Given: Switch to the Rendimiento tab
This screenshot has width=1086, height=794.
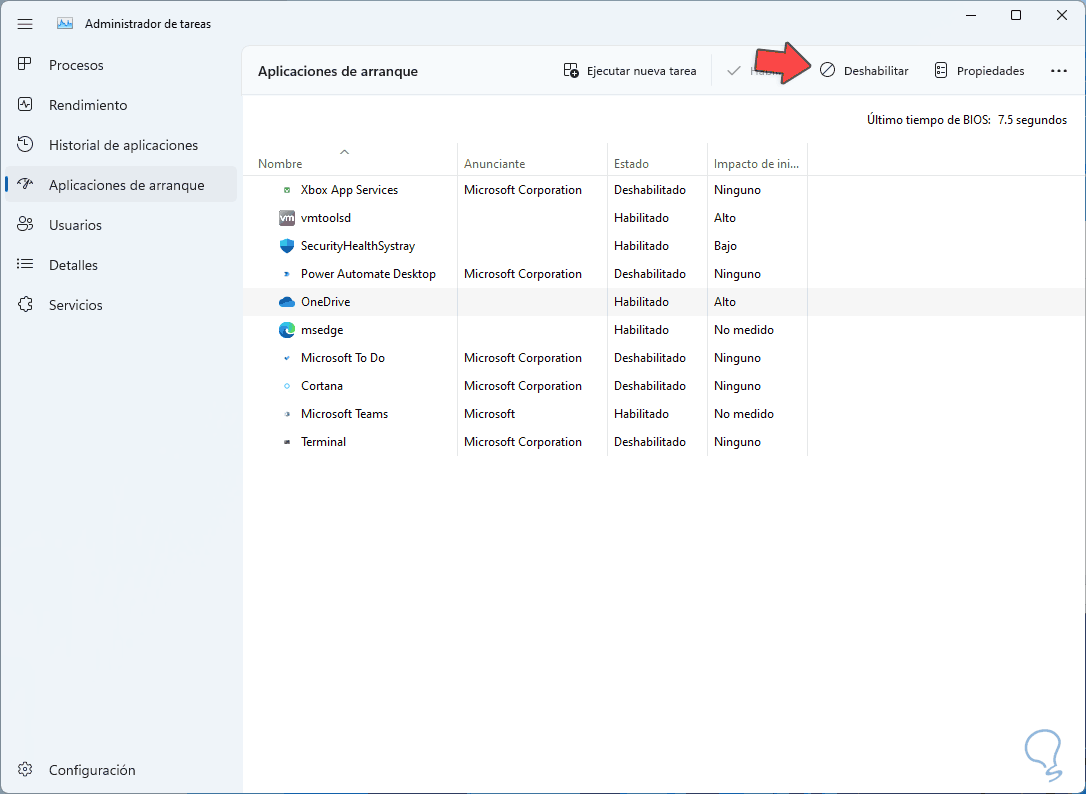Looking at the screenshot, I should tap(88, 105).
